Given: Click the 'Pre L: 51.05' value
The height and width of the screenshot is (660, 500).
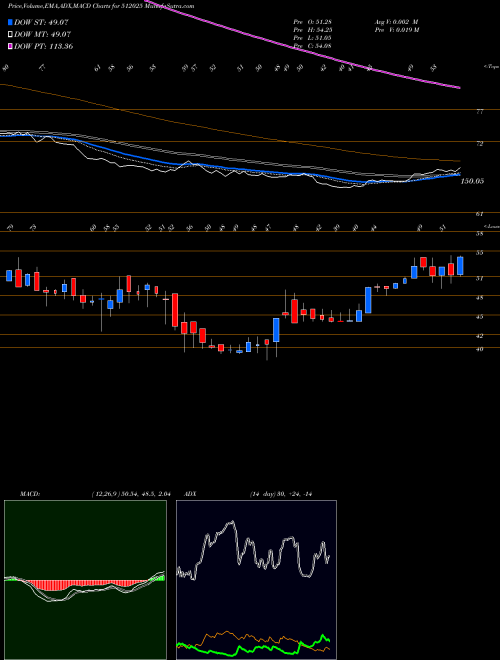Looking at the screenshot, I should coord(313,38).
